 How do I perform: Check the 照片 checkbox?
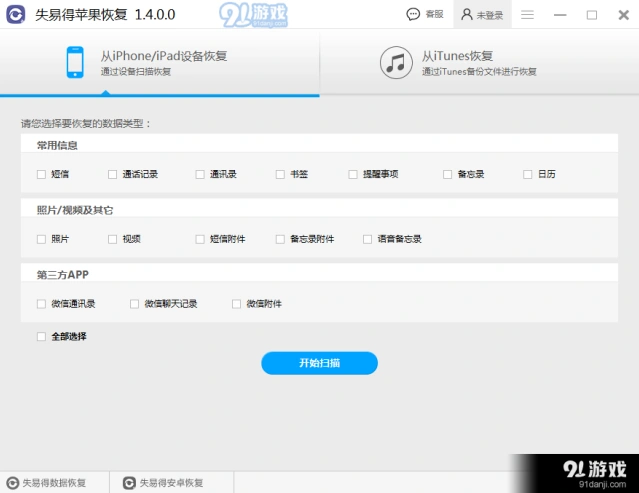(x=41, y=239)
